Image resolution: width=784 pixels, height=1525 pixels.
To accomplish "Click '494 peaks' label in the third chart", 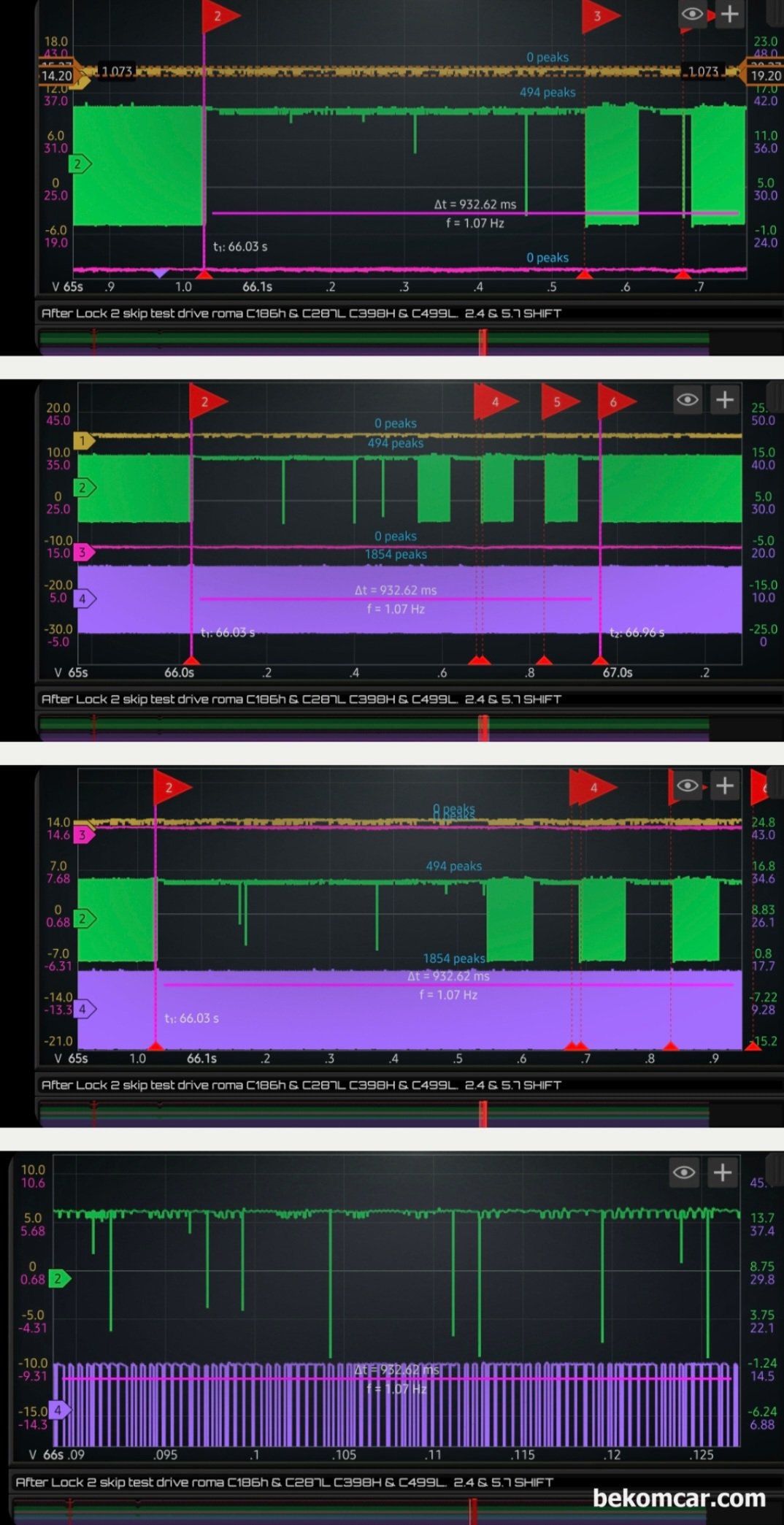I will (x=454, y=867).
